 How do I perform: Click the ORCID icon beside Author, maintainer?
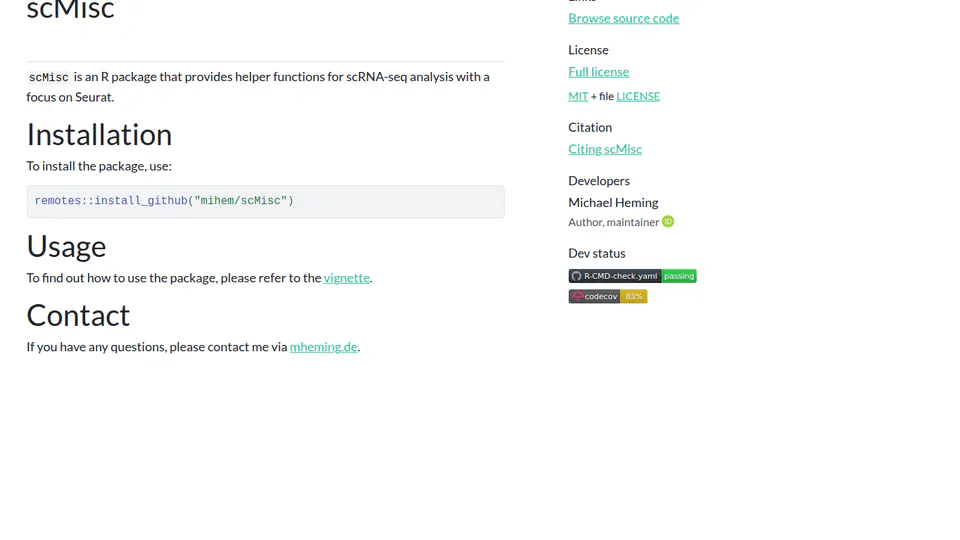click(x=668, y=222)
